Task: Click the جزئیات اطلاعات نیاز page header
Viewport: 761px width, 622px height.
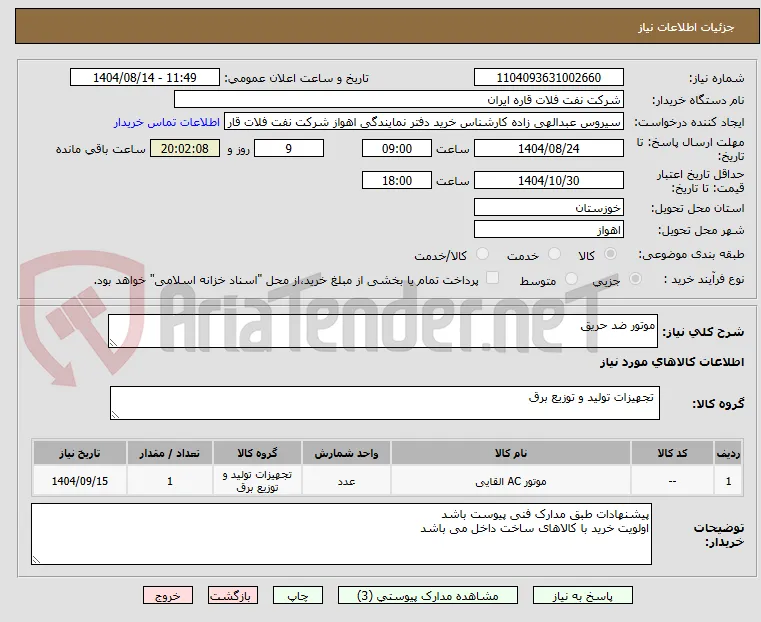Action: [686, 27]
